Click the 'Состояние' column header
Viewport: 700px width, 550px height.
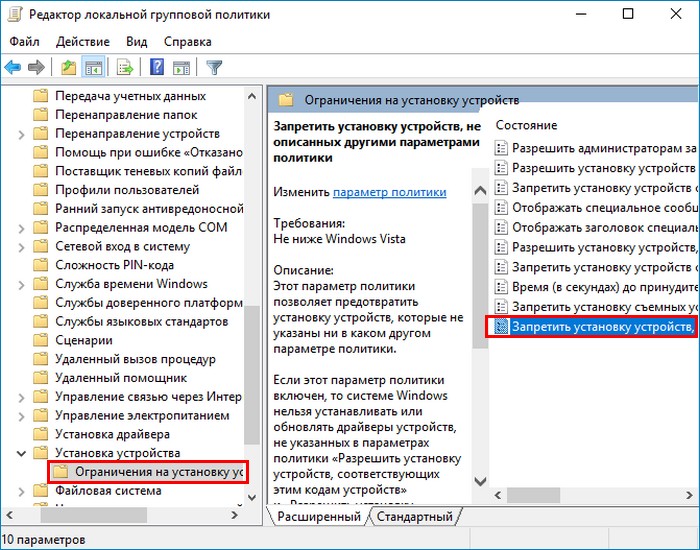pos(525,125)
